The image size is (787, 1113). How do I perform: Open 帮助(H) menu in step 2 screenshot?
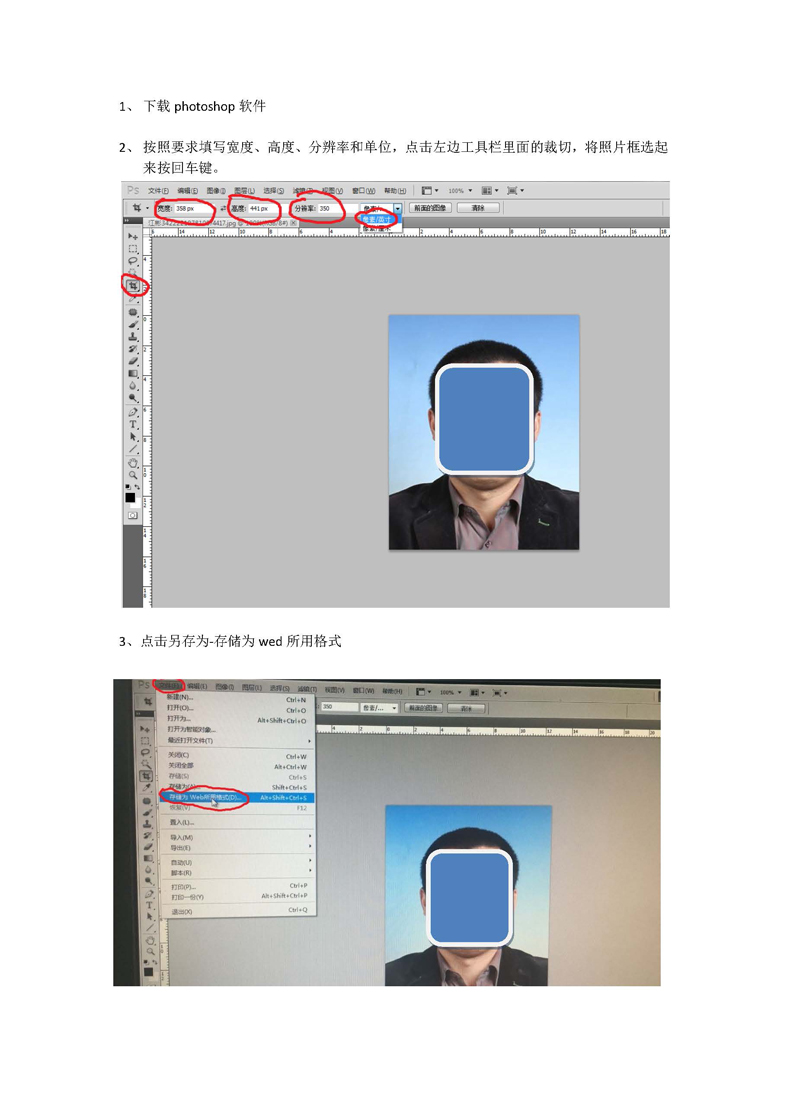click(395, 190)
